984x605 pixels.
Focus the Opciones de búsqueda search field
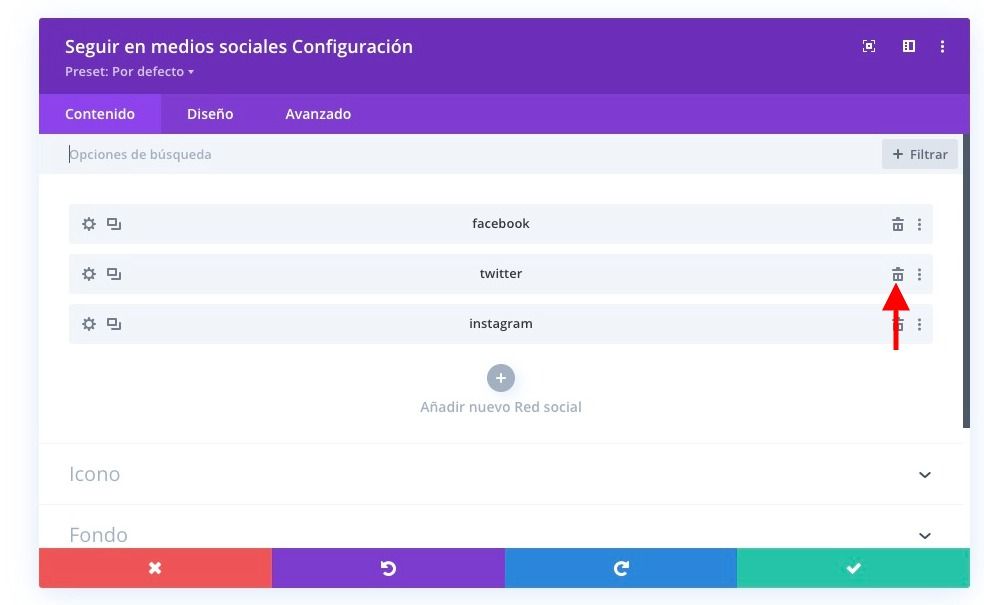pos(471,154)
